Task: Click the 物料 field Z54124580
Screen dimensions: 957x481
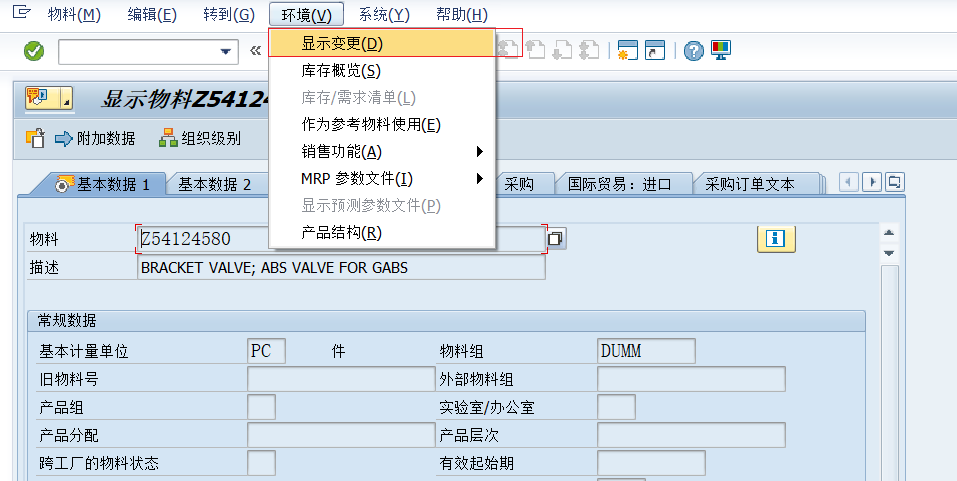Action: 341,239
